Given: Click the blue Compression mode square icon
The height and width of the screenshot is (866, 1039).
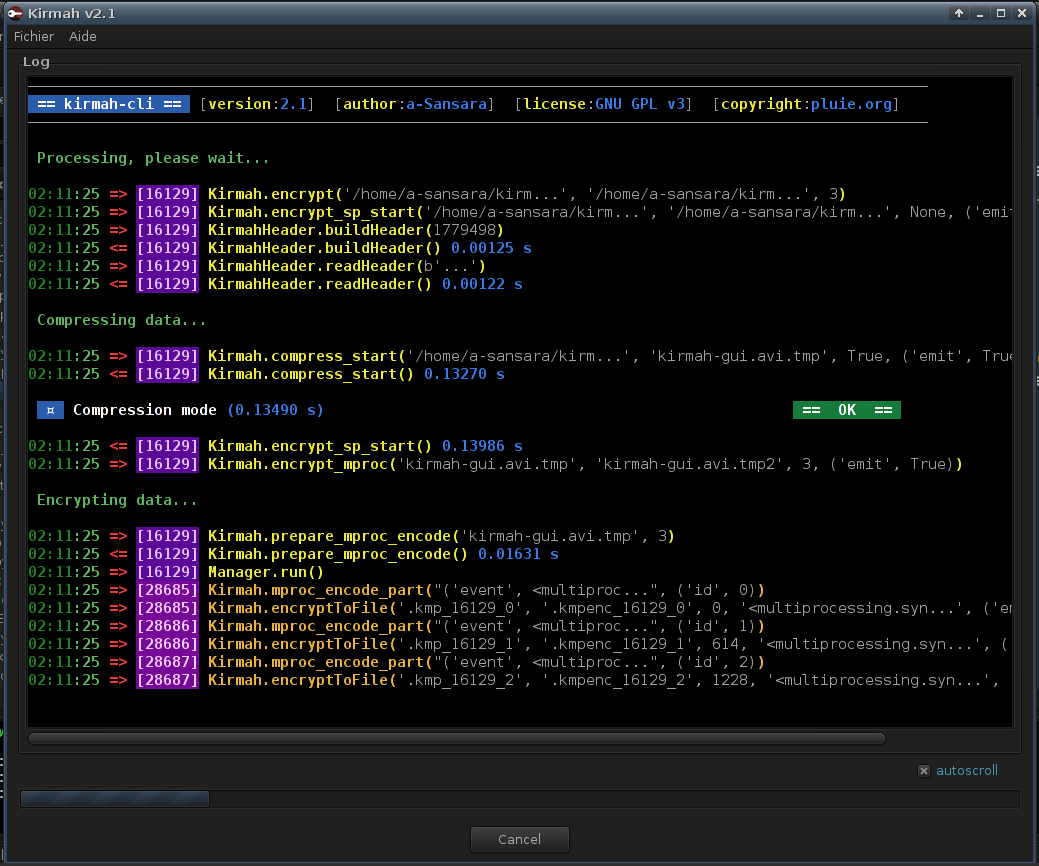Looking at the screenshot, I should tap(50, 410).
